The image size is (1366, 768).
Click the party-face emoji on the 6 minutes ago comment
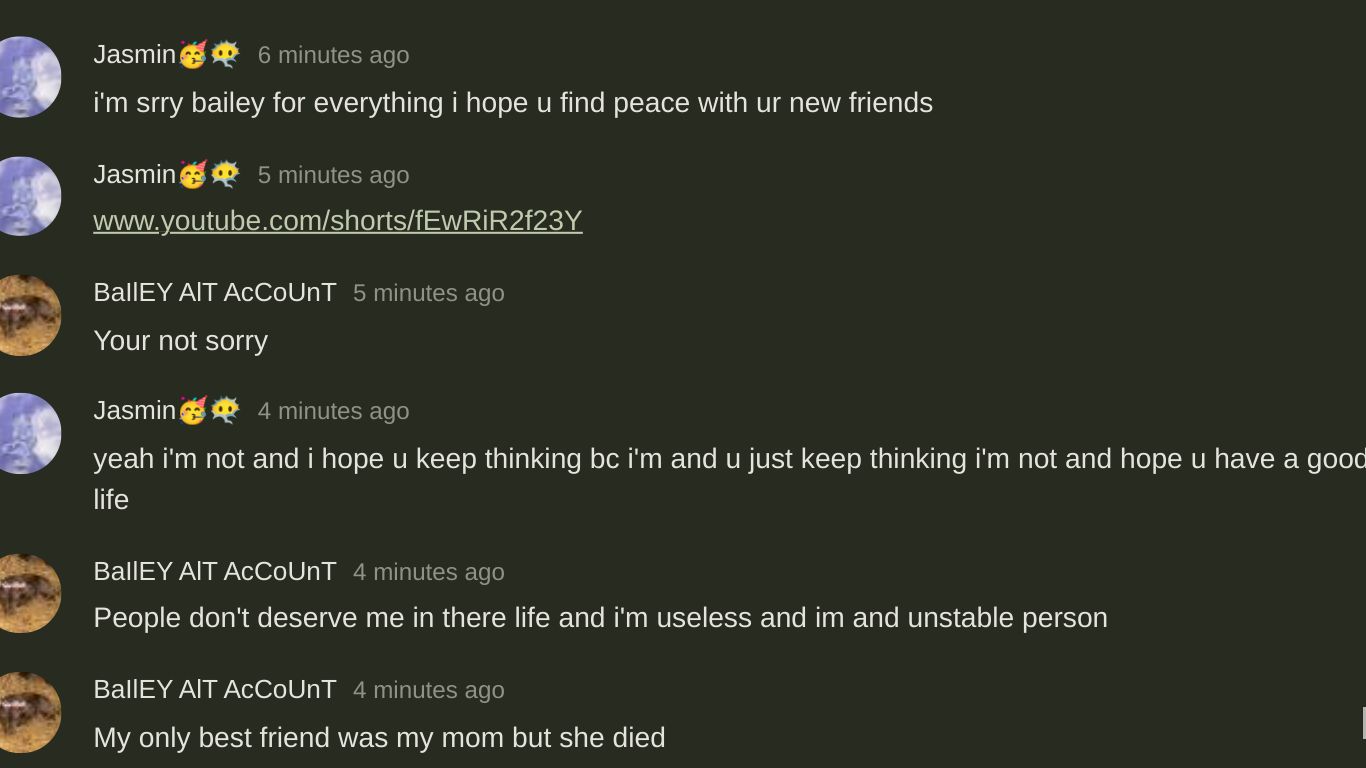click(x=193, y=55)
